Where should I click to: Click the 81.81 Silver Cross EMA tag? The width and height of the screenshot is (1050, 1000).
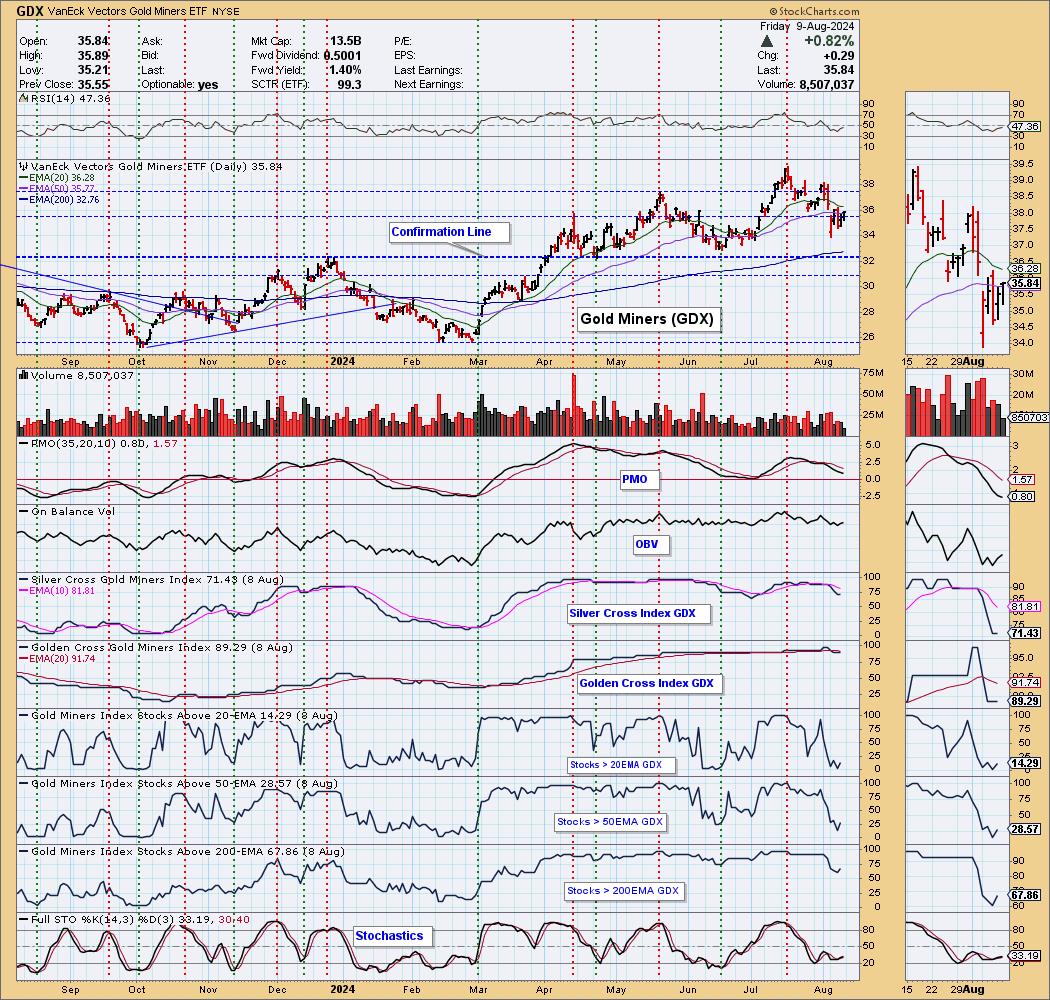pyautogui.click(x=1025, y=607)
